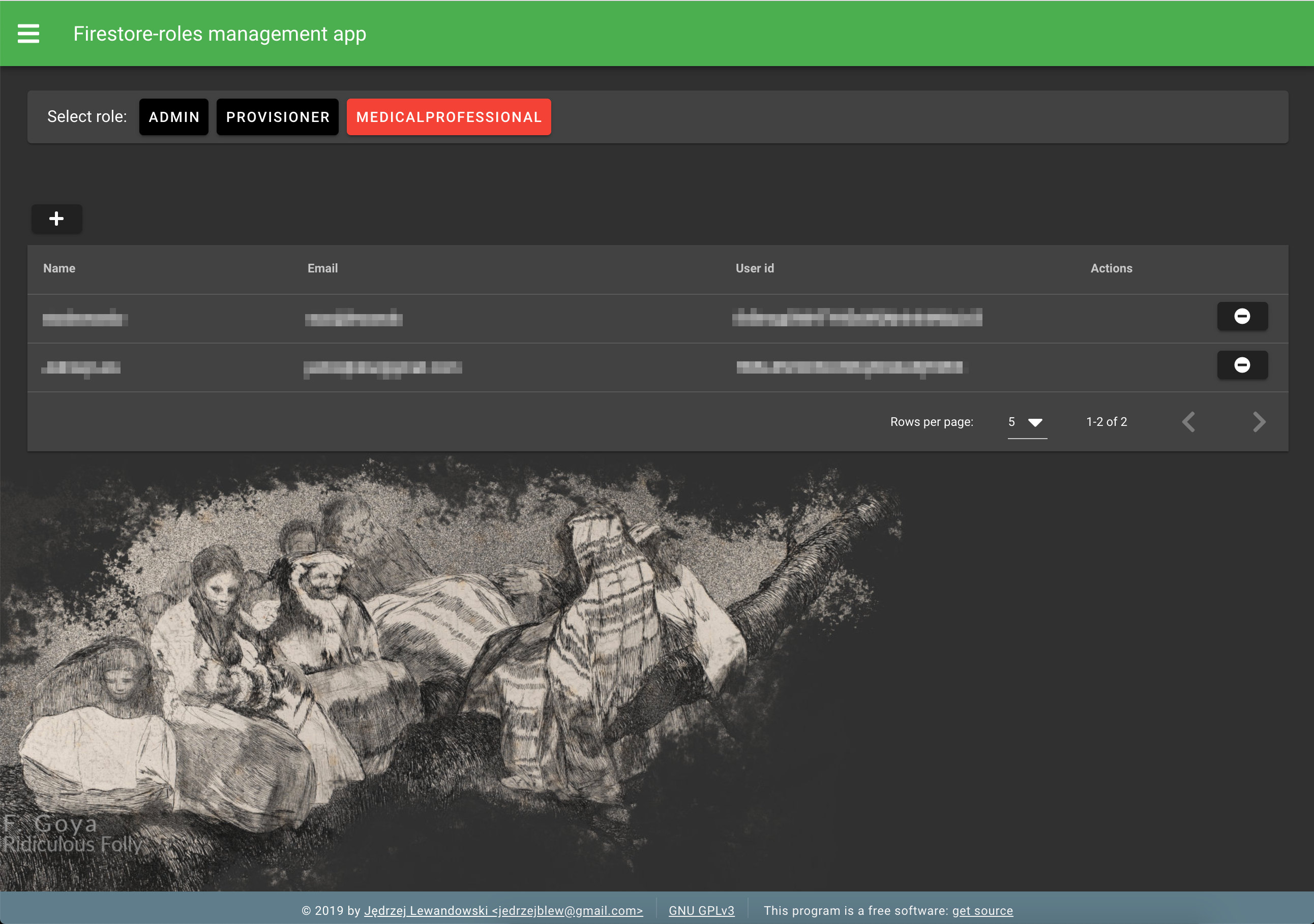Select the ADMIN role
This screenshot has height=924, width=1314.
point(174,117)
